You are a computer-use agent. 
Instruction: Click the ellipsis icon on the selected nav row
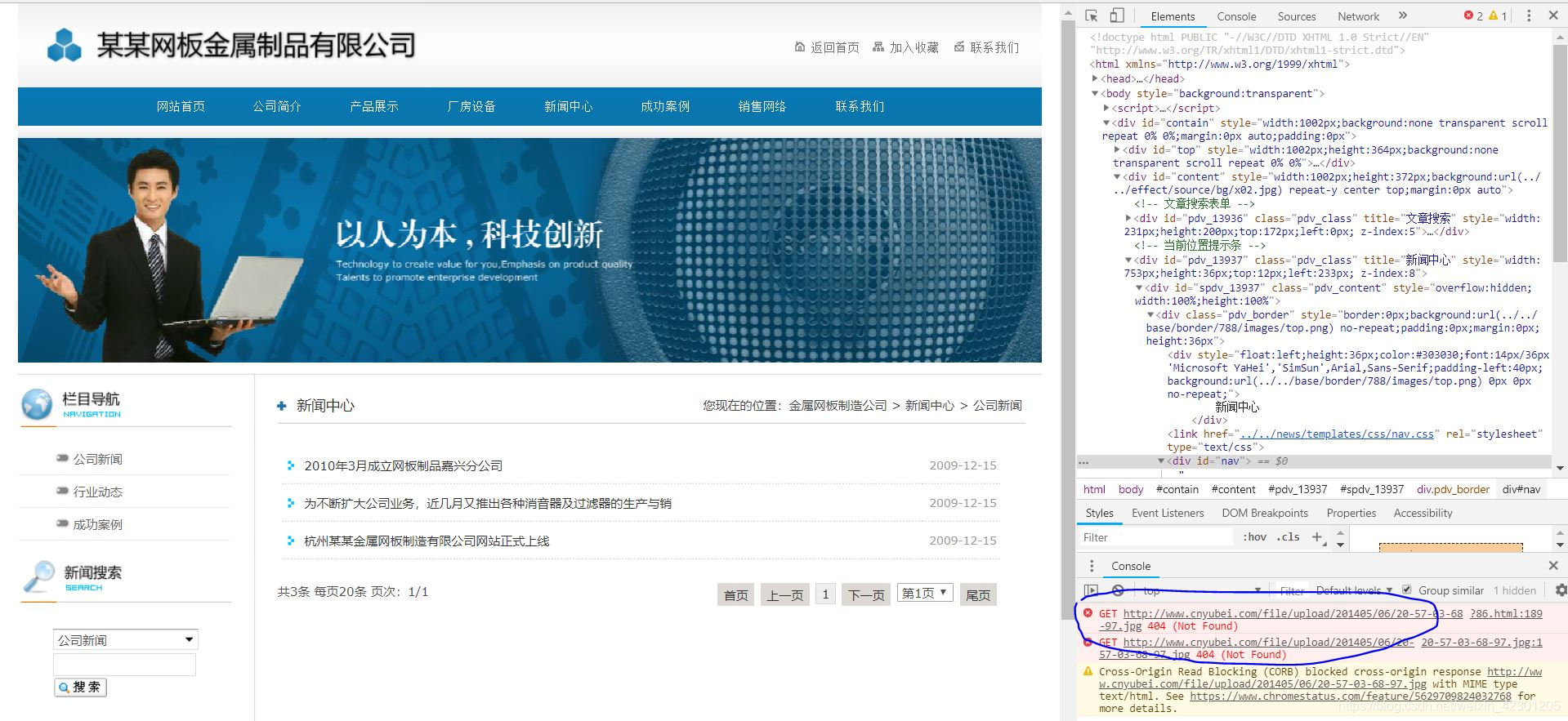click(x=1083, y=462)
